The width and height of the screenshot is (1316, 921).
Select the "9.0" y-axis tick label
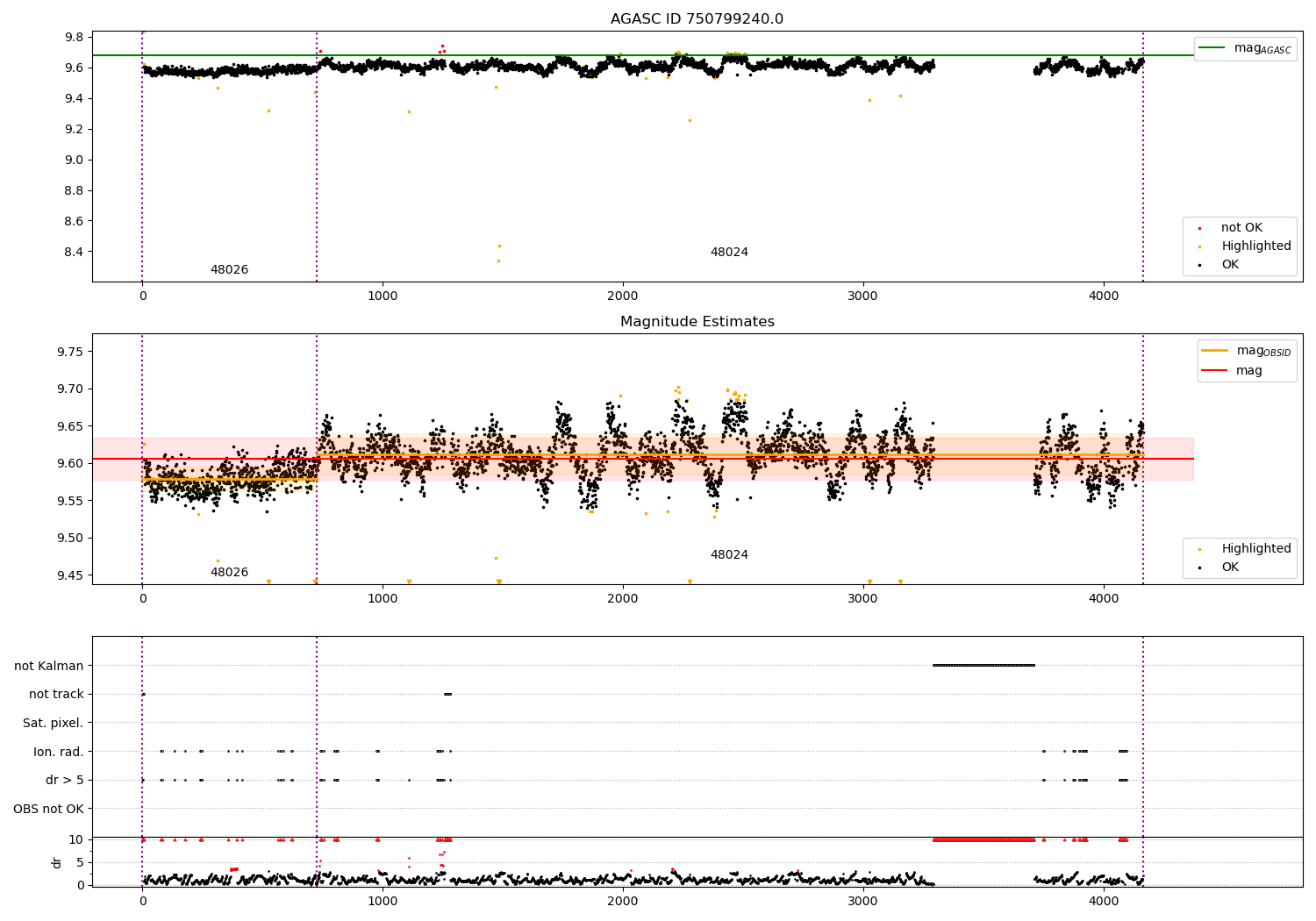click(75, 160)
